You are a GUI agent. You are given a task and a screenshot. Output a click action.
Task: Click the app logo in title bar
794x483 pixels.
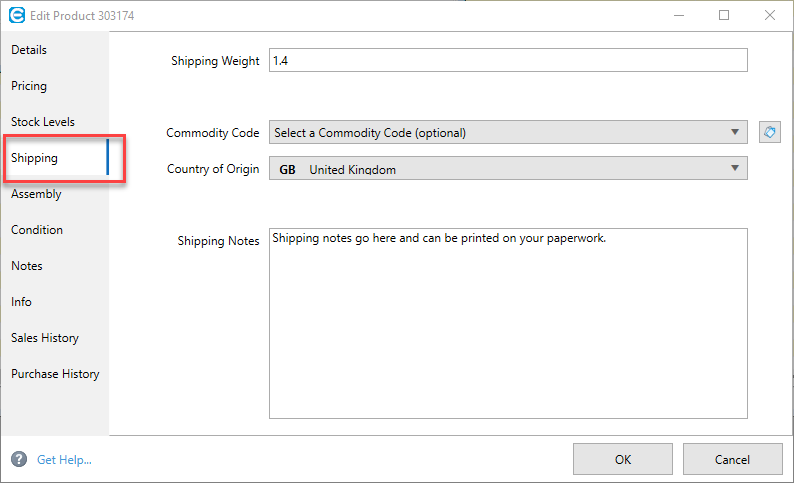[16, 15]
